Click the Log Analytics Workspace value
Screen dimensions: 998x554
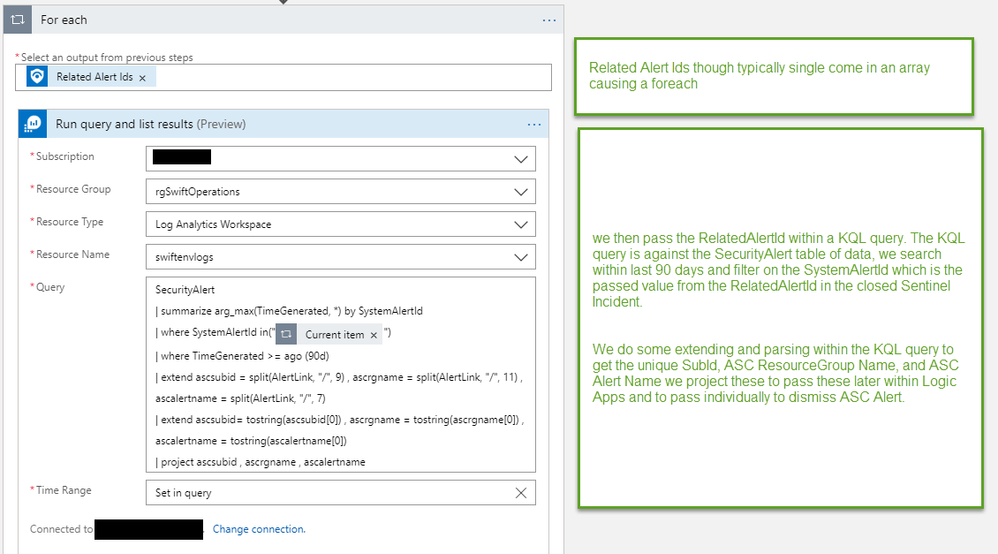pos(213,224)
